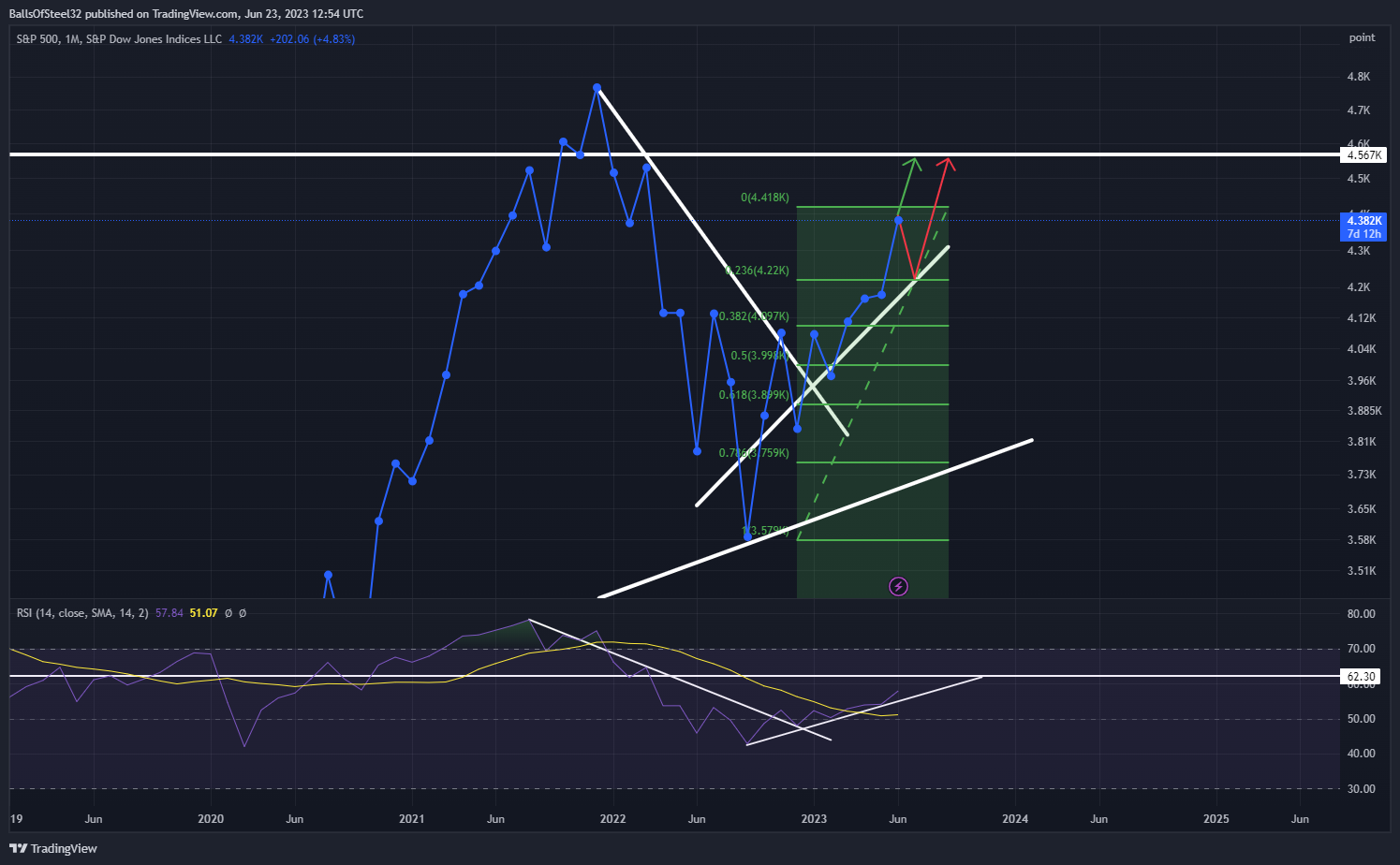Click the 4.567K horizontal line price label
This screenshot has height=865, width=1400.
pyautogui.click(x=1363, y=155)
